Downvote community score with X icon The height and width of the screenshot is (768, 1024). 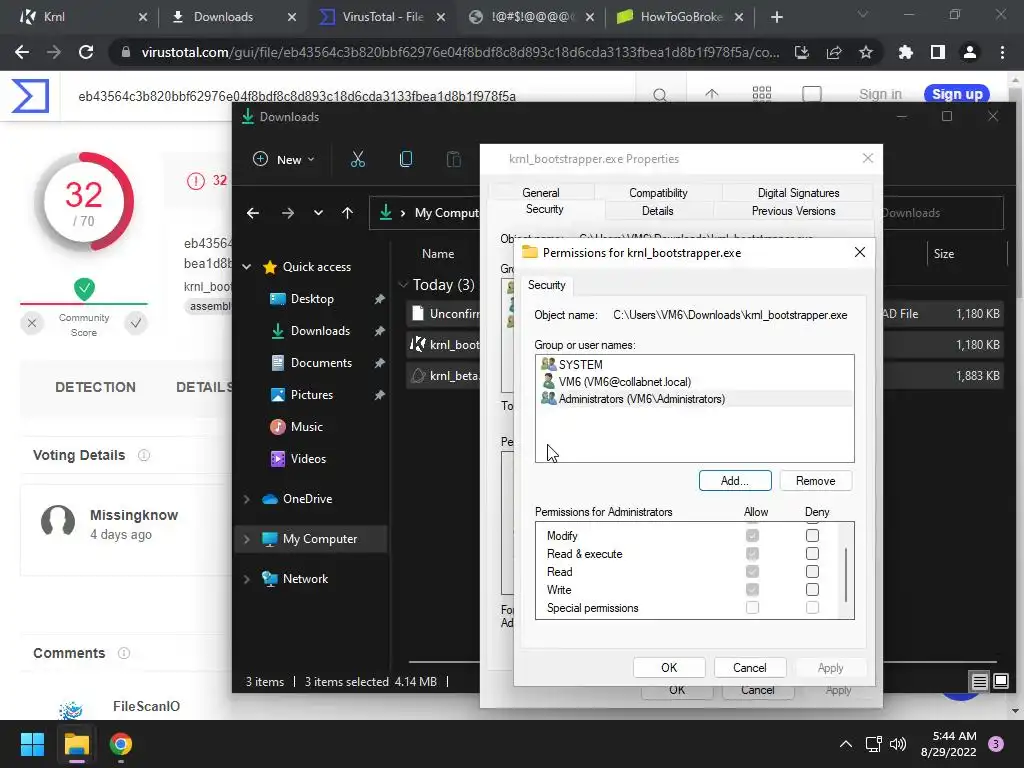click(32, 323)
